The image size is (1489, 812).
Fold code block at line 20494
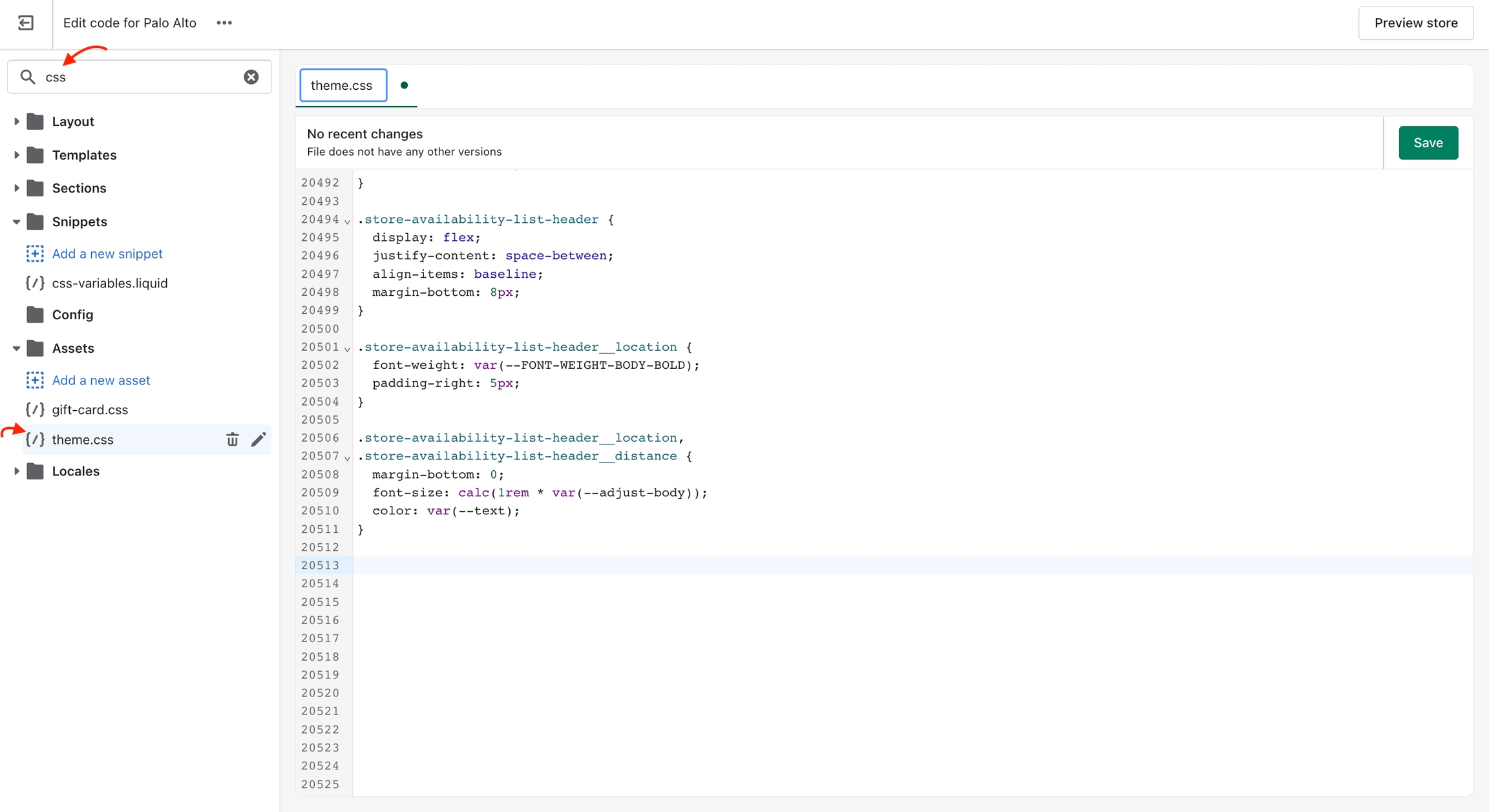348,222
